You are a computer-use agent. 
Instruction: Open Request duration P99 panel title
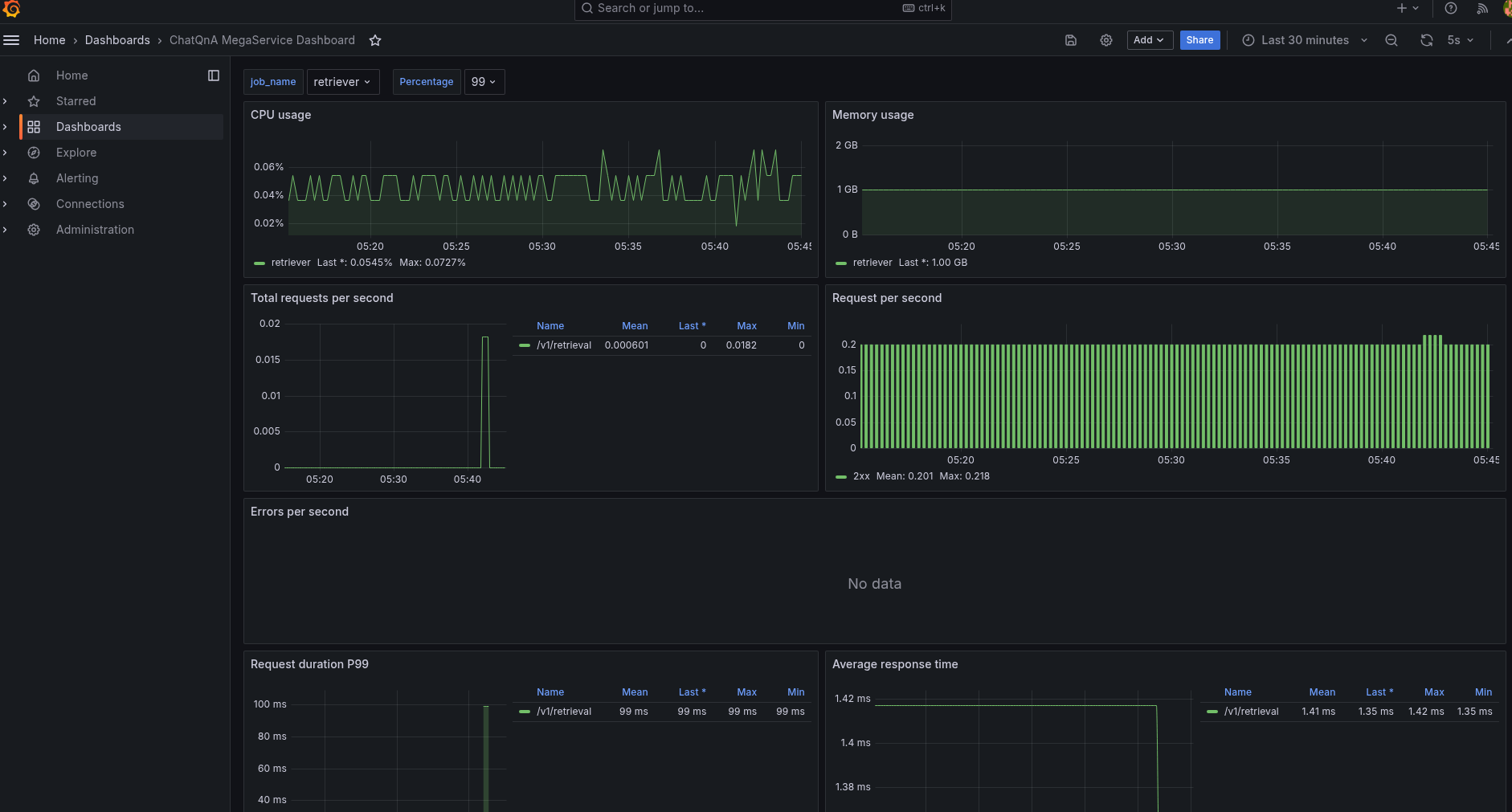click(309, 664)
